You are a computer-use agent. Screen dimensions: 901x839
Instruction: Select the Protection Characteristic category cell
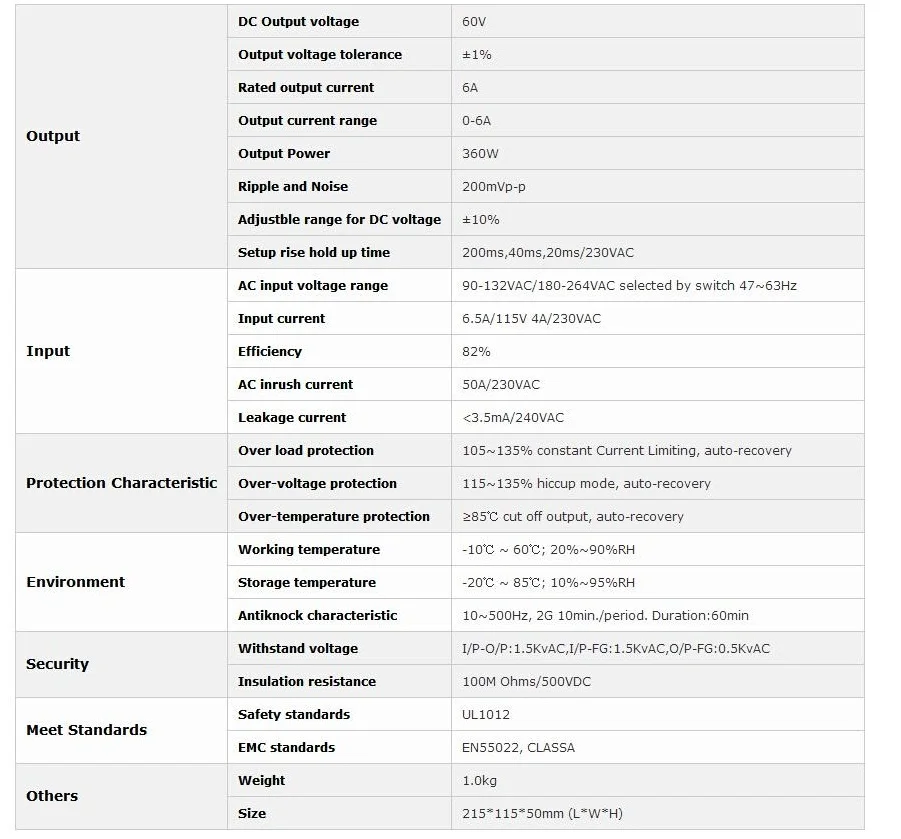[121, 483]
